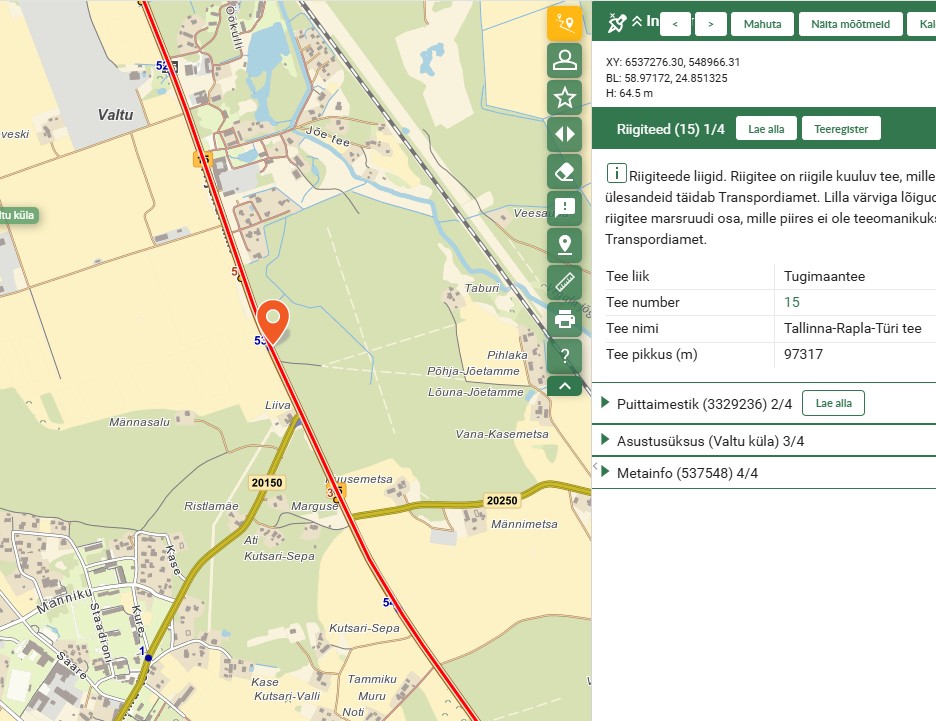Click Lae alla next to Riigiteed
Viewport: 936px width, 721px height.
point(766,128)
